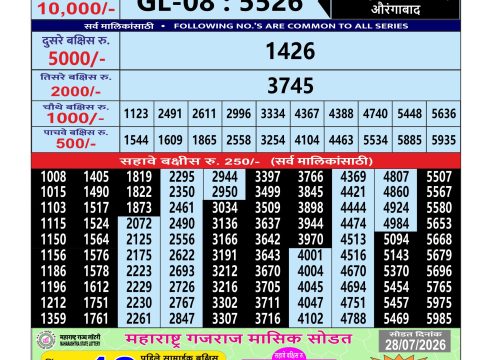Click sixth prize number 4102
This screenshot has height=360, width=480.
tap(310, 319)
